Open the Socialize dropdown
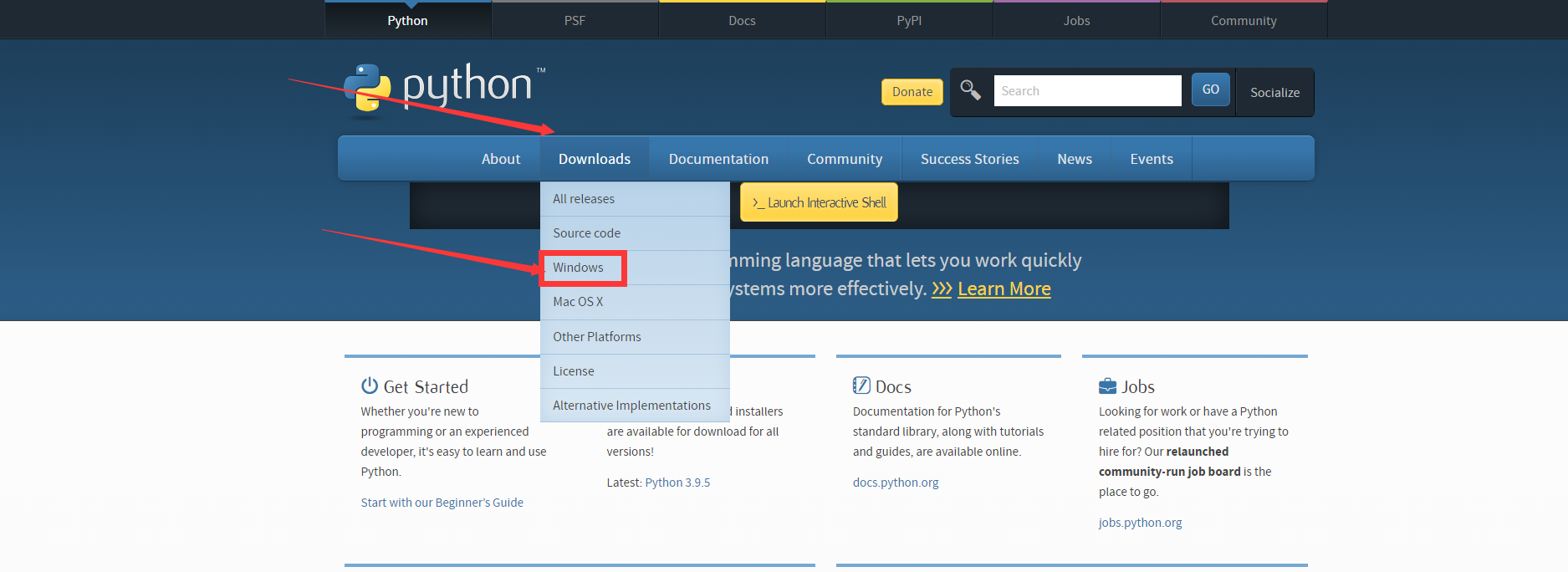Viewport: 1568px width, 572px height. 1274,92
